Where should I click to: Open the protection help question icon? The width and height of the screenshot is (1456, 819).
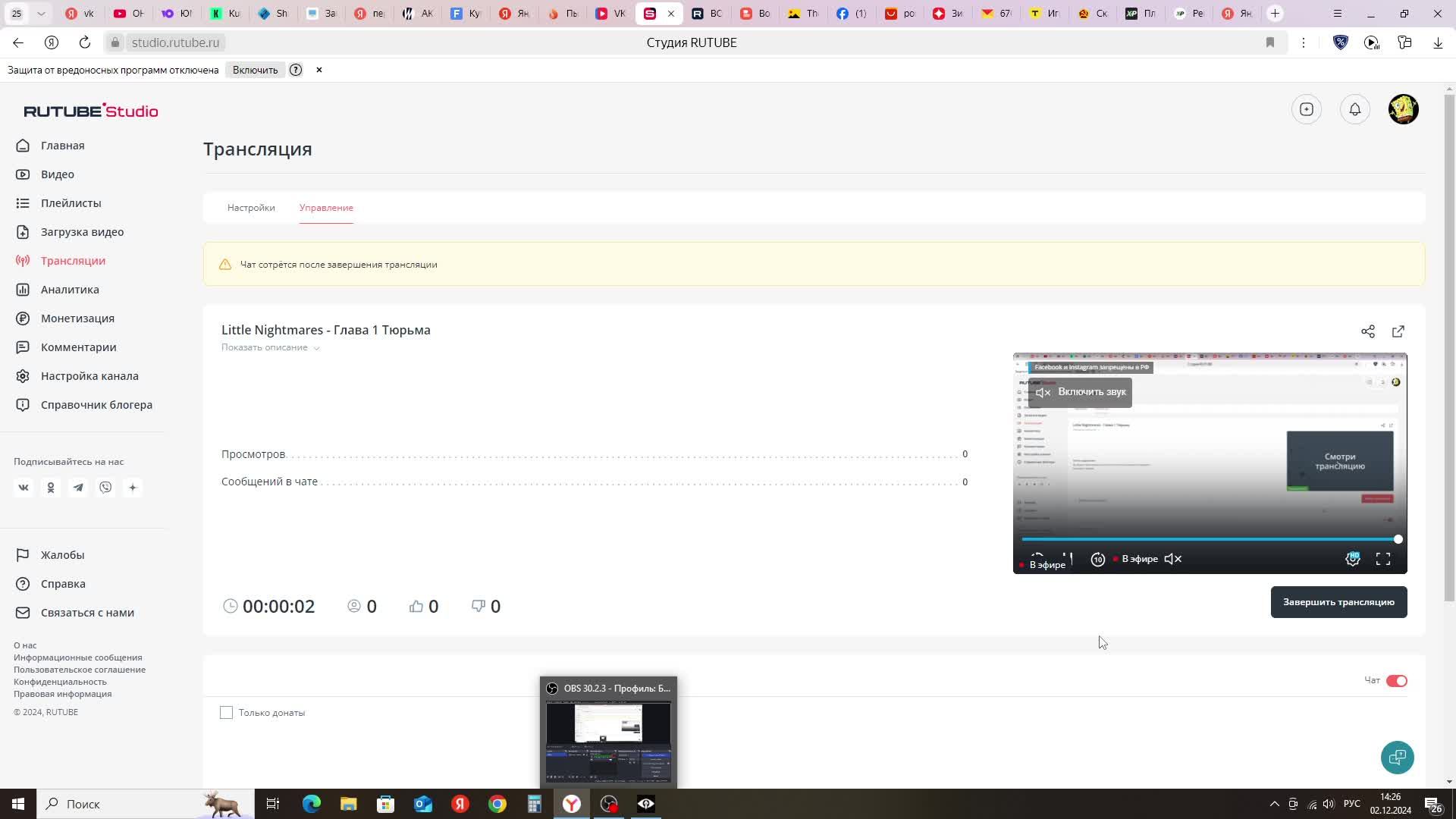[296, 70]
